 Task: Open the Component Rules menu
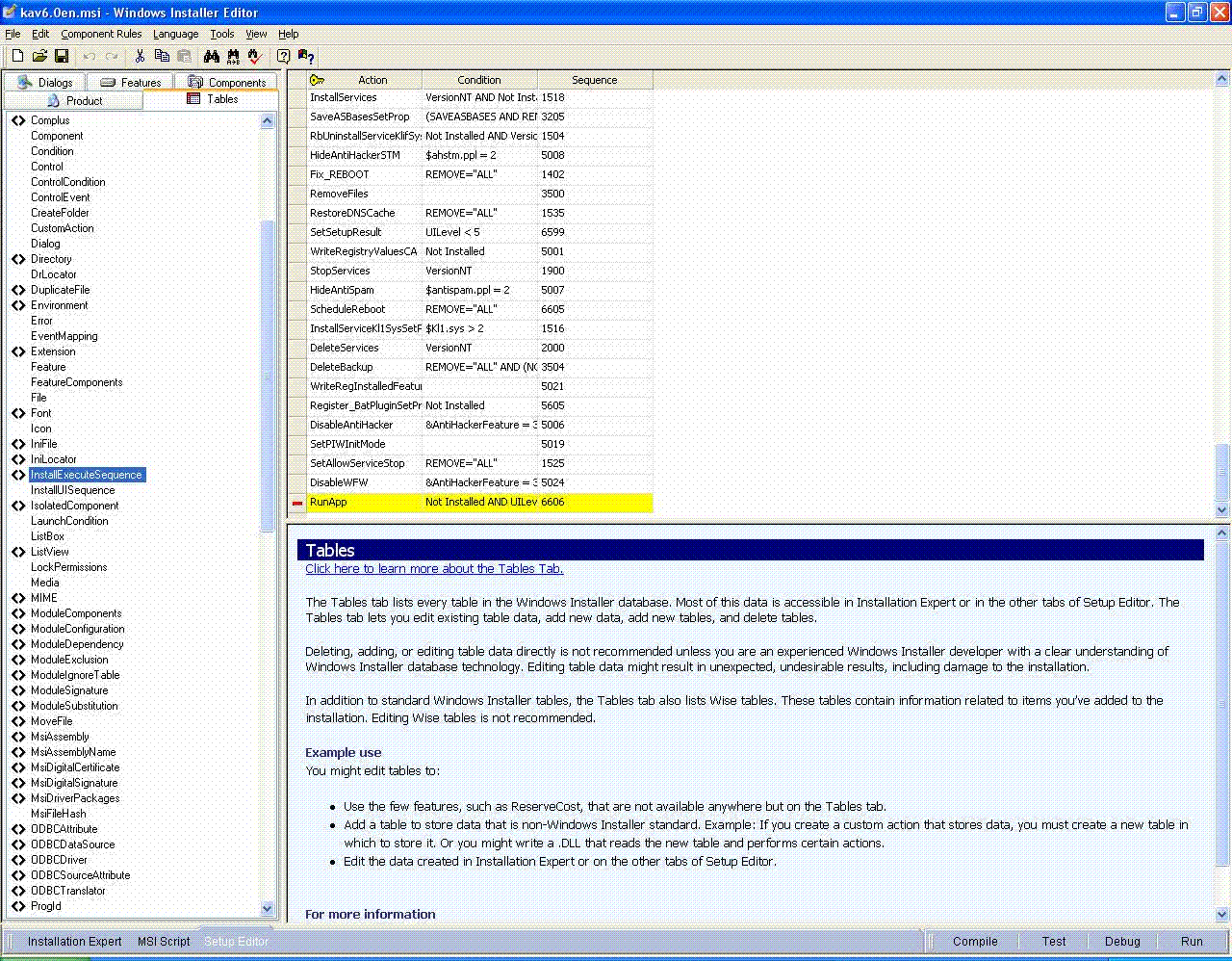pyautogui.click(x=101, y=34)
